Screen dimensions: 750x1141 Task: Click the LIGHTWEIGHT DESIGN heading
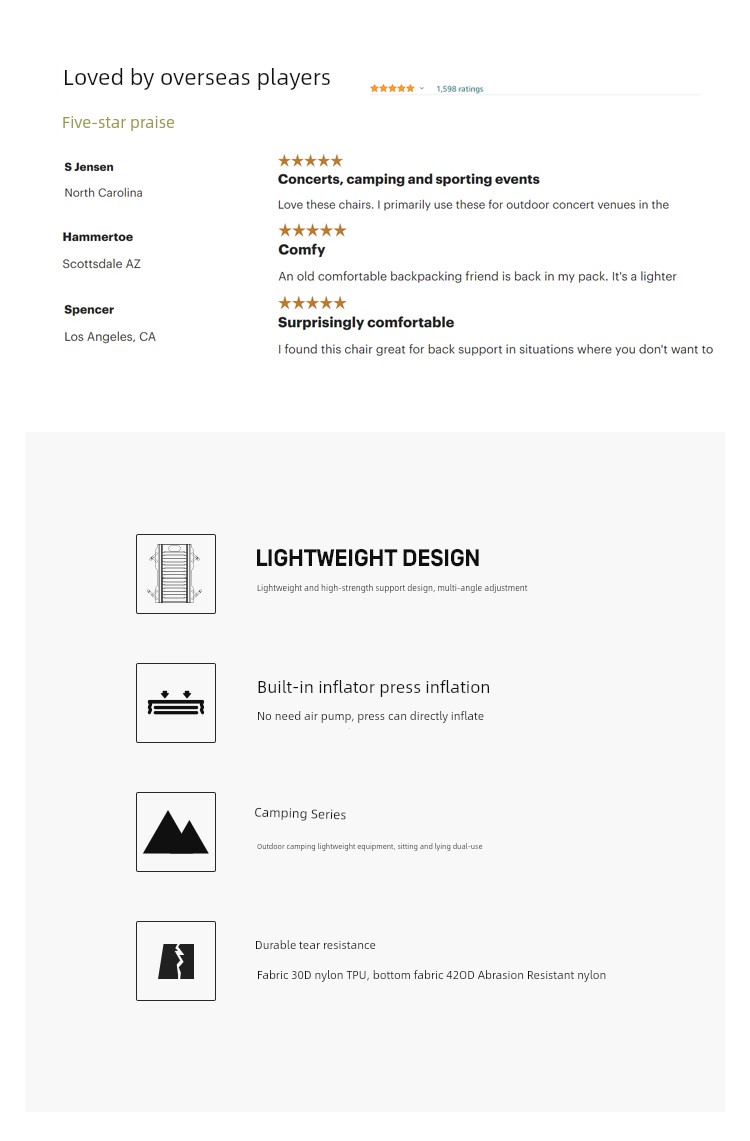point(367,558)
